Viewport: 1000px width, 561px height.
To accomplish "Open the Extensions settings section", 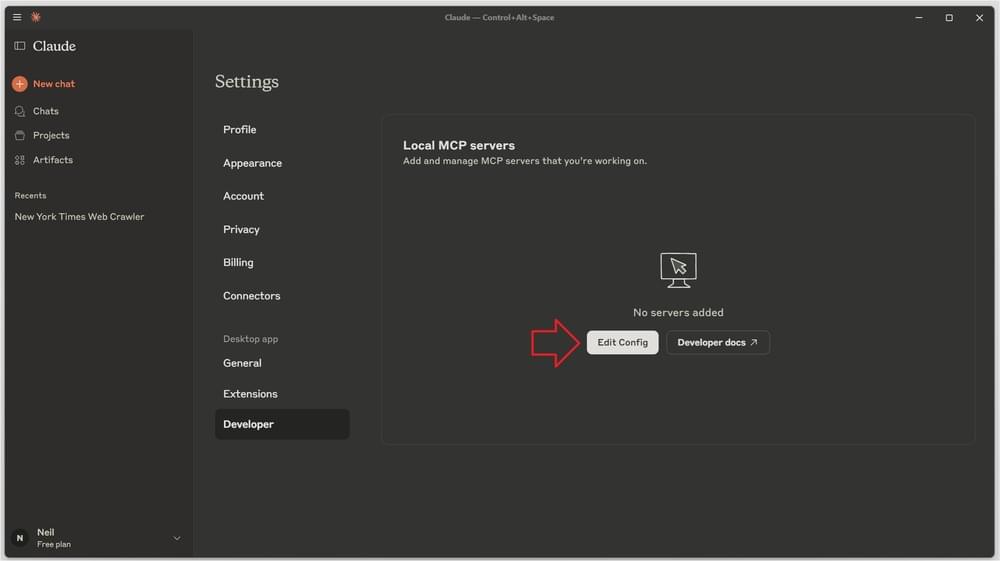I will coord(250,394).
